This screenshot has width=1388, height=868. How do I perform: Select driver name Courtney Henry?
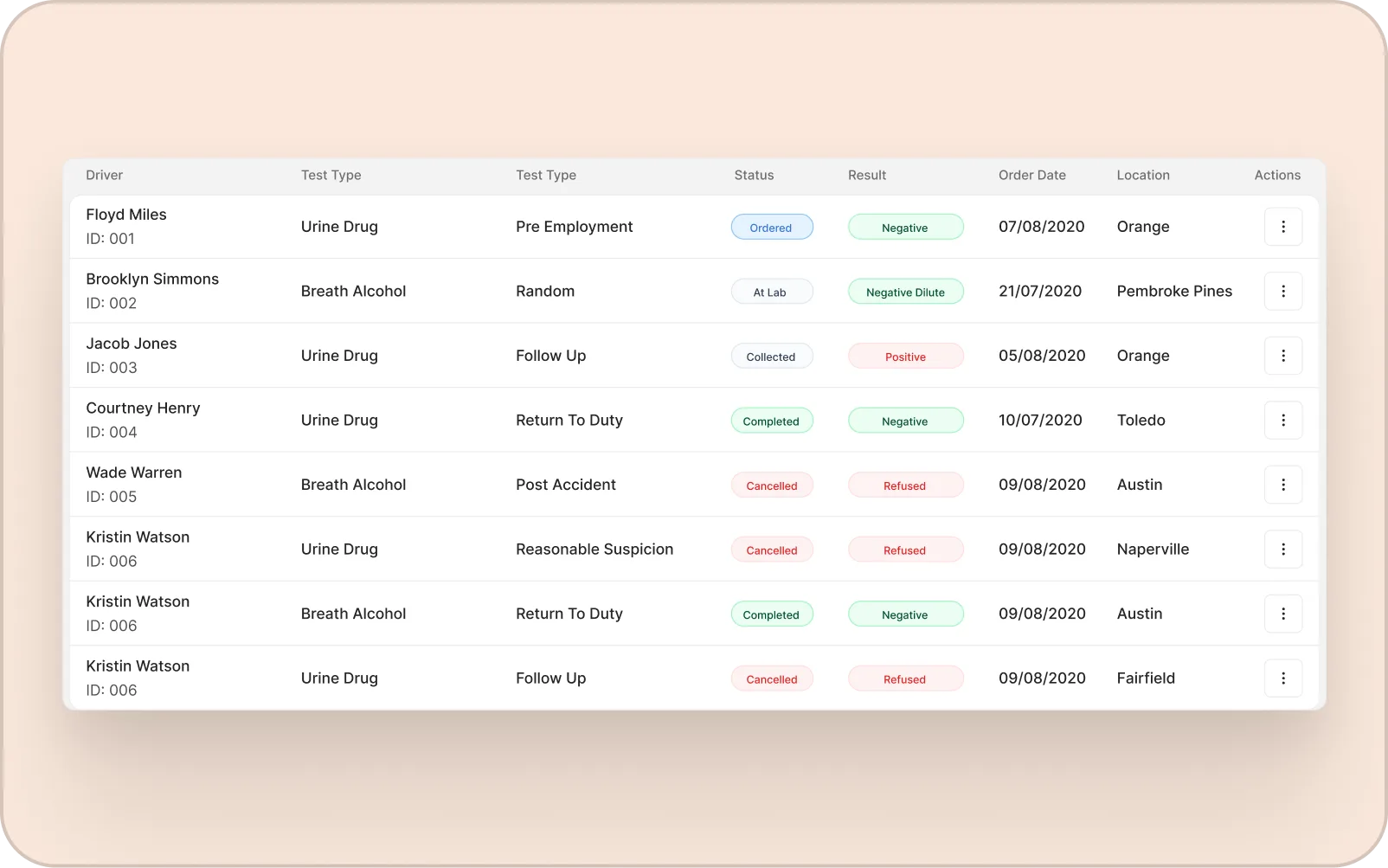(x=143, y=408)
